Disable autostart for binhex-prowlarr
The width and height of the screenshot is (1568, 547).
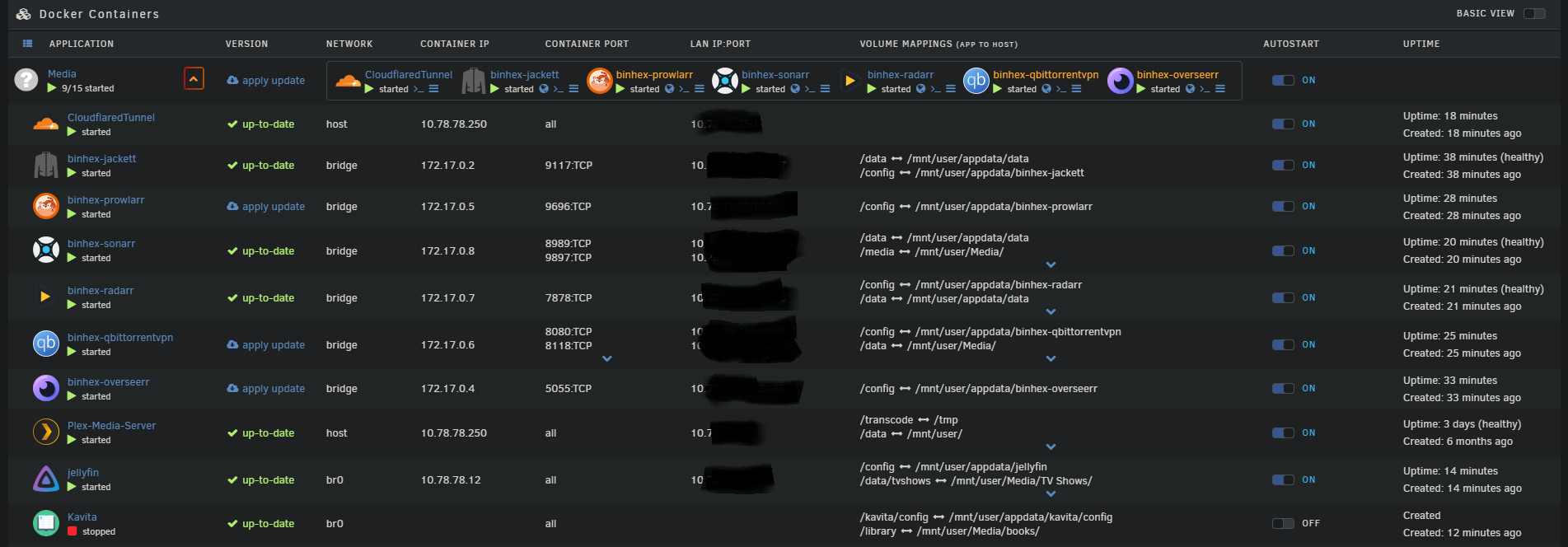(x=1283, y=206)
